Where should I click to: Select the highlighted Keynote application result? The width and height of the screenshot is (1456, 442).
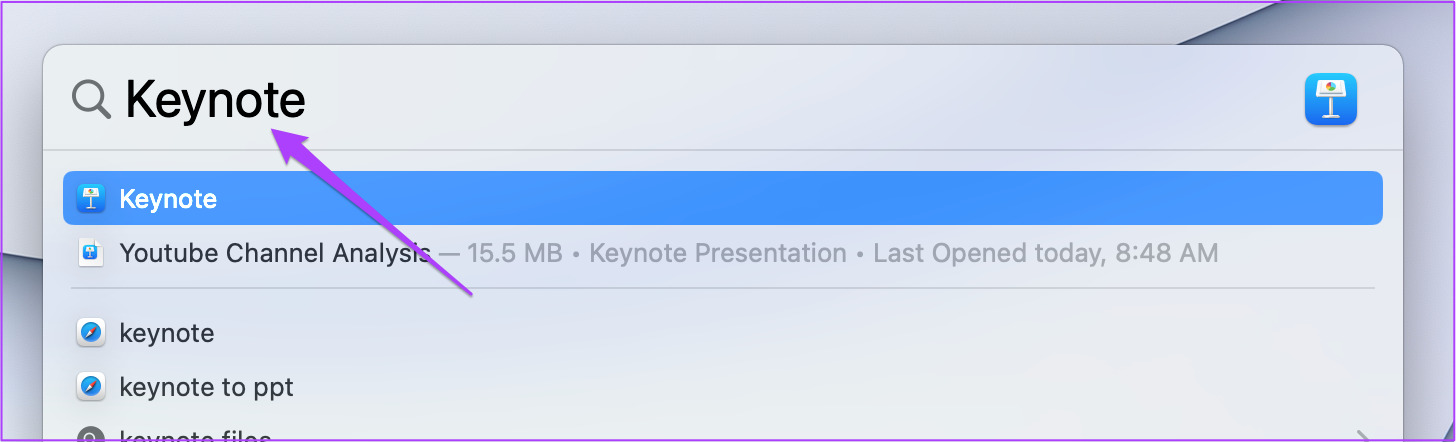723,198
